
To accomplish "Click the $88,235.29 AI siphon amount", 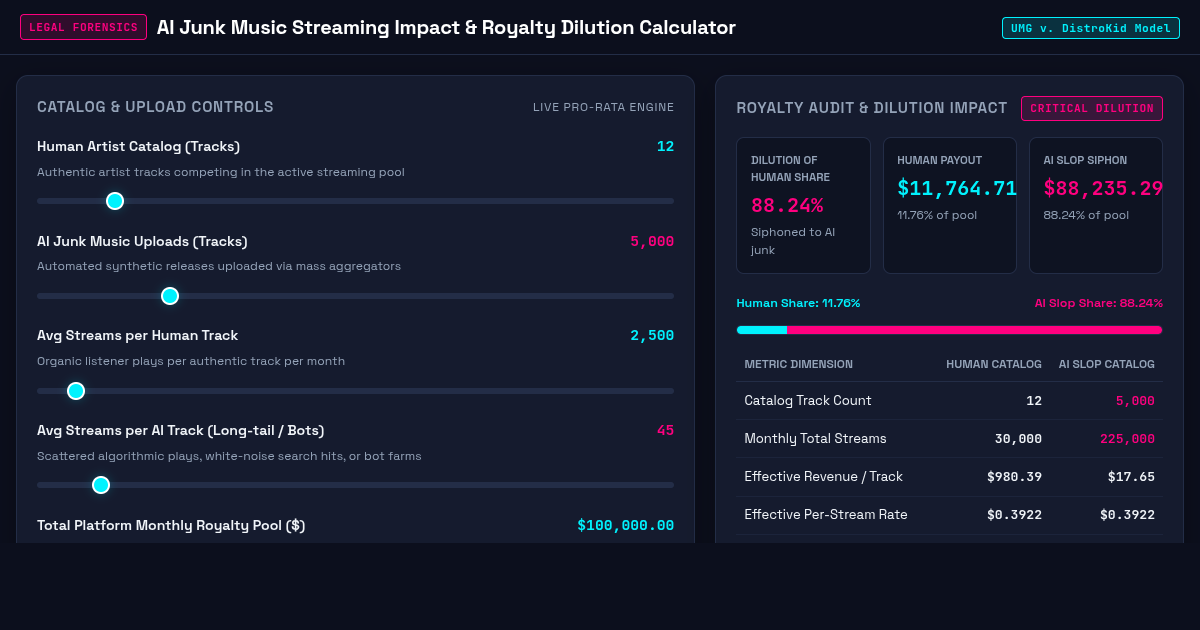I will [1103, 188].
